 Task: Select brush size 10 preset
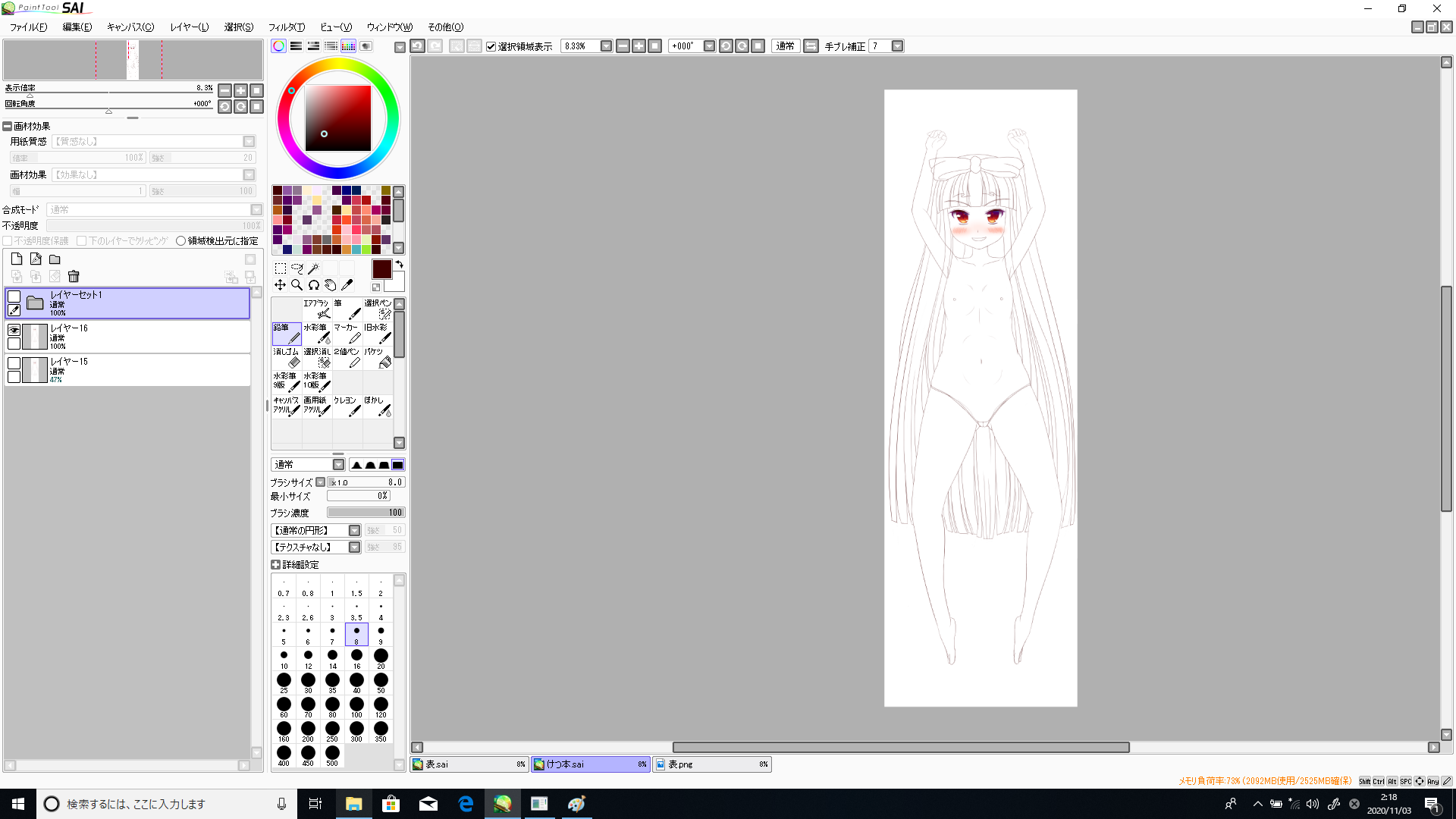[x=284, y=658]
